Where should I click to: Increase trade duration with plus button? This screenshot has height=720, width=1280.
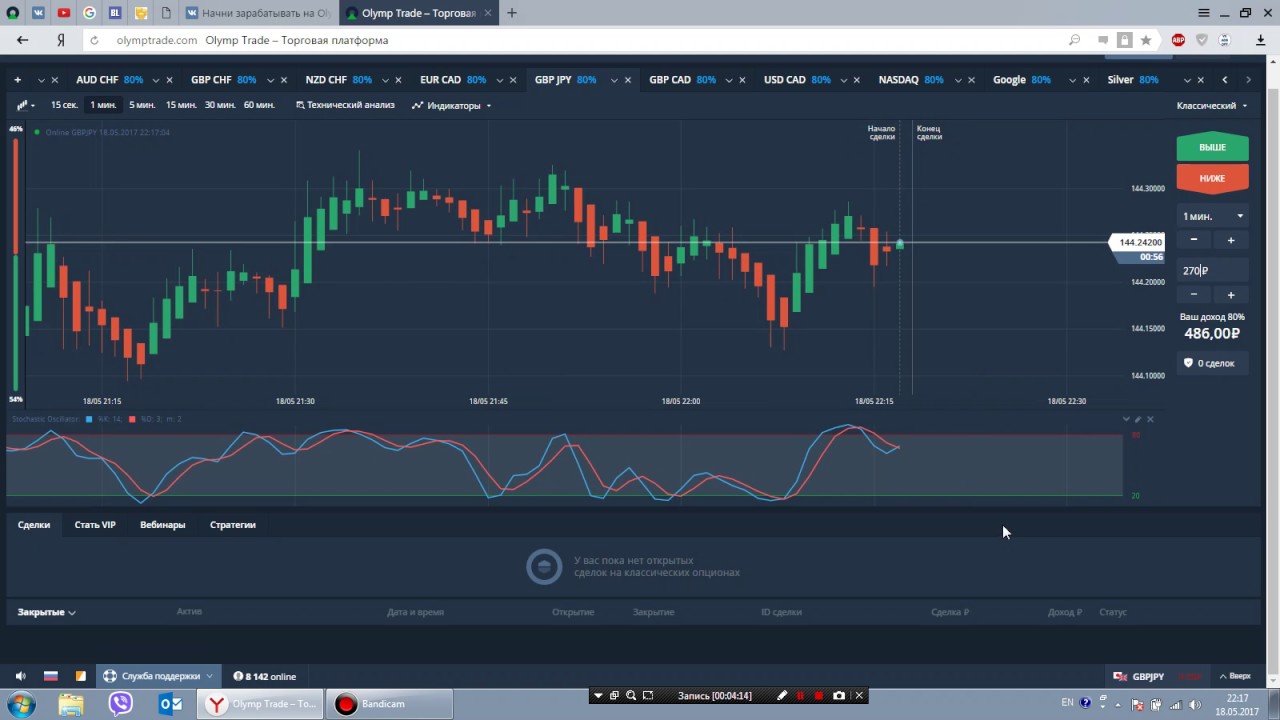[x=1231, y=240]
